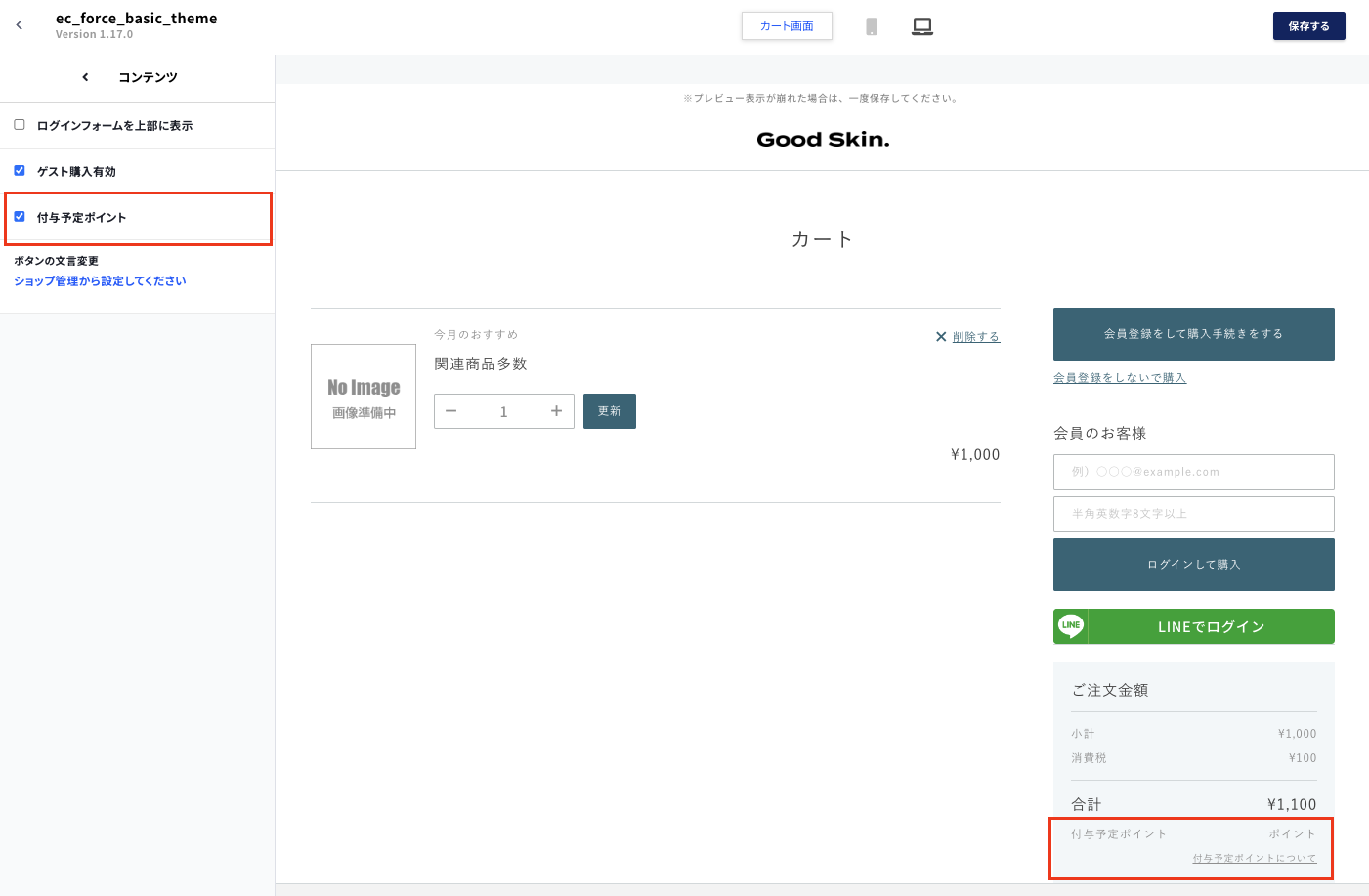The height and width of the screenshot is (896, 1369).
Task: Click the LINEでログイン button
Action: tap(1194, 626)
